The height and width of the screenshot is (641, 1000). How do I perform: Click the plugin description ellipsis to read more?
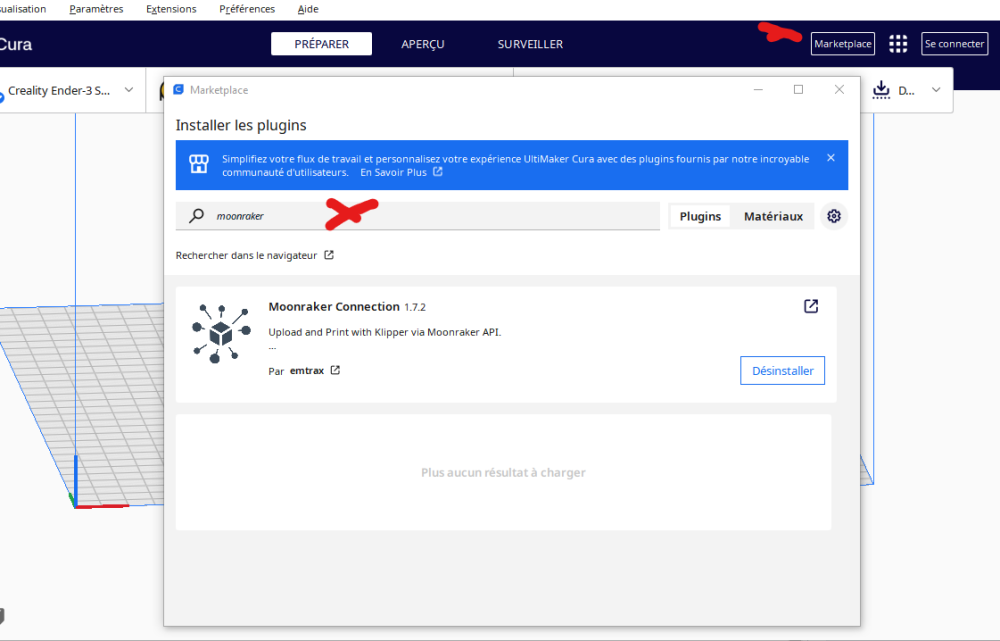272,348
